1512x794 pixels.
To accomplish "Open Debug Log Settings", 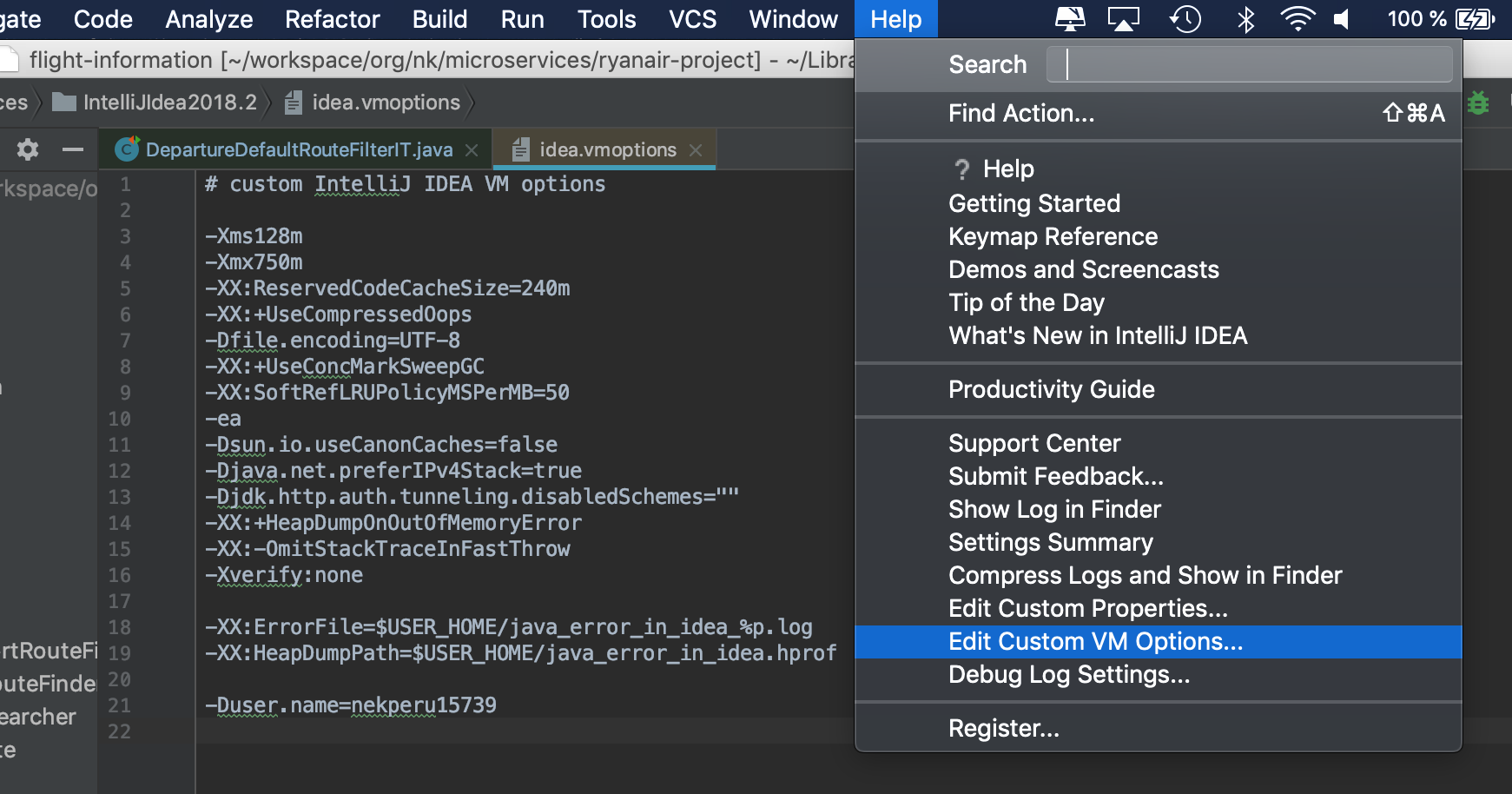I will (1159, 674).
